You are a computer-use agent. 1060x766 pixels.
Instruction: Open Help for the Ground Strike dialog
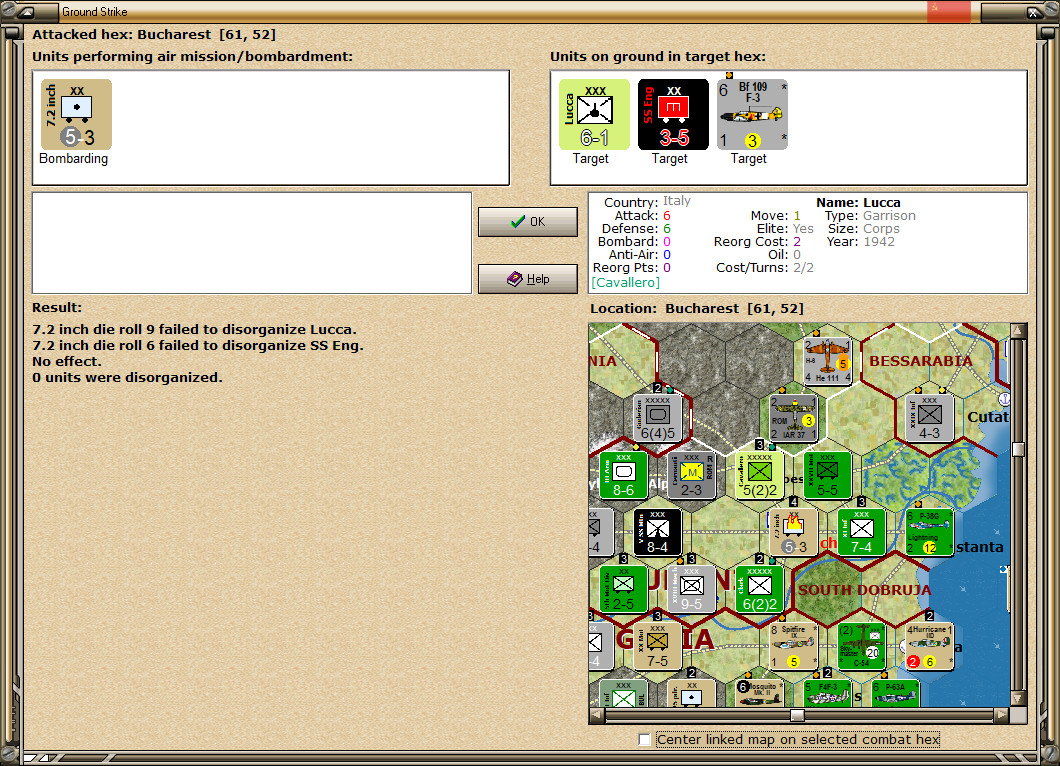[528, 279]
